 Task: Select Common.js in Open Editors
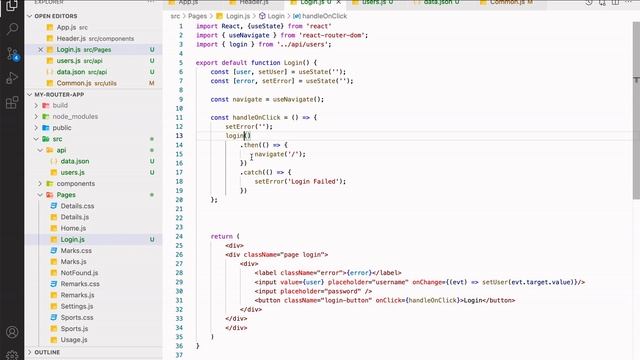pos(93,83)
